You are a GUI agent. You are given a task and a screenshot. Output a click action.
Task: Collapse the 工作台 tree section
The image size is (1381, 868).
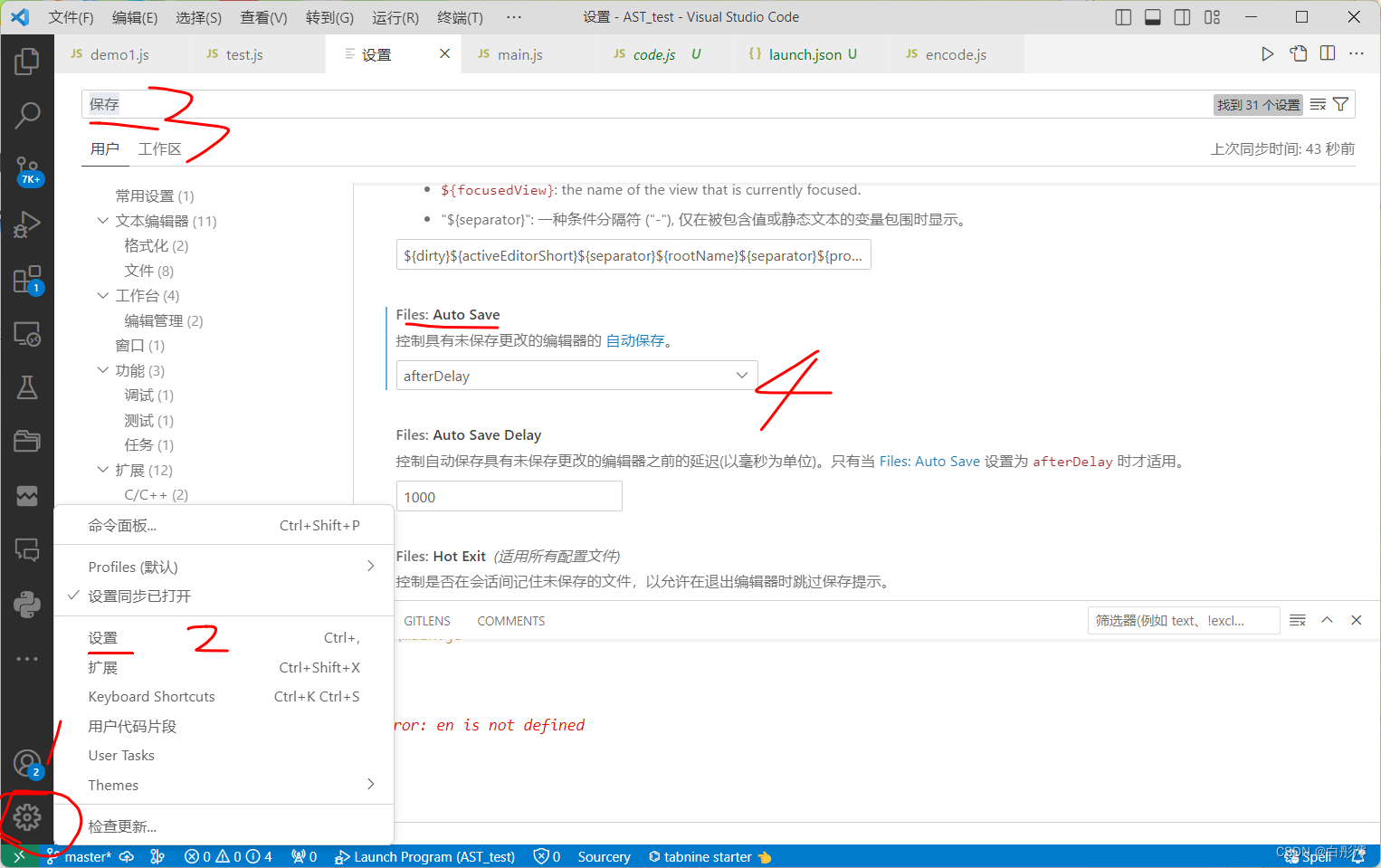[103, 295]
